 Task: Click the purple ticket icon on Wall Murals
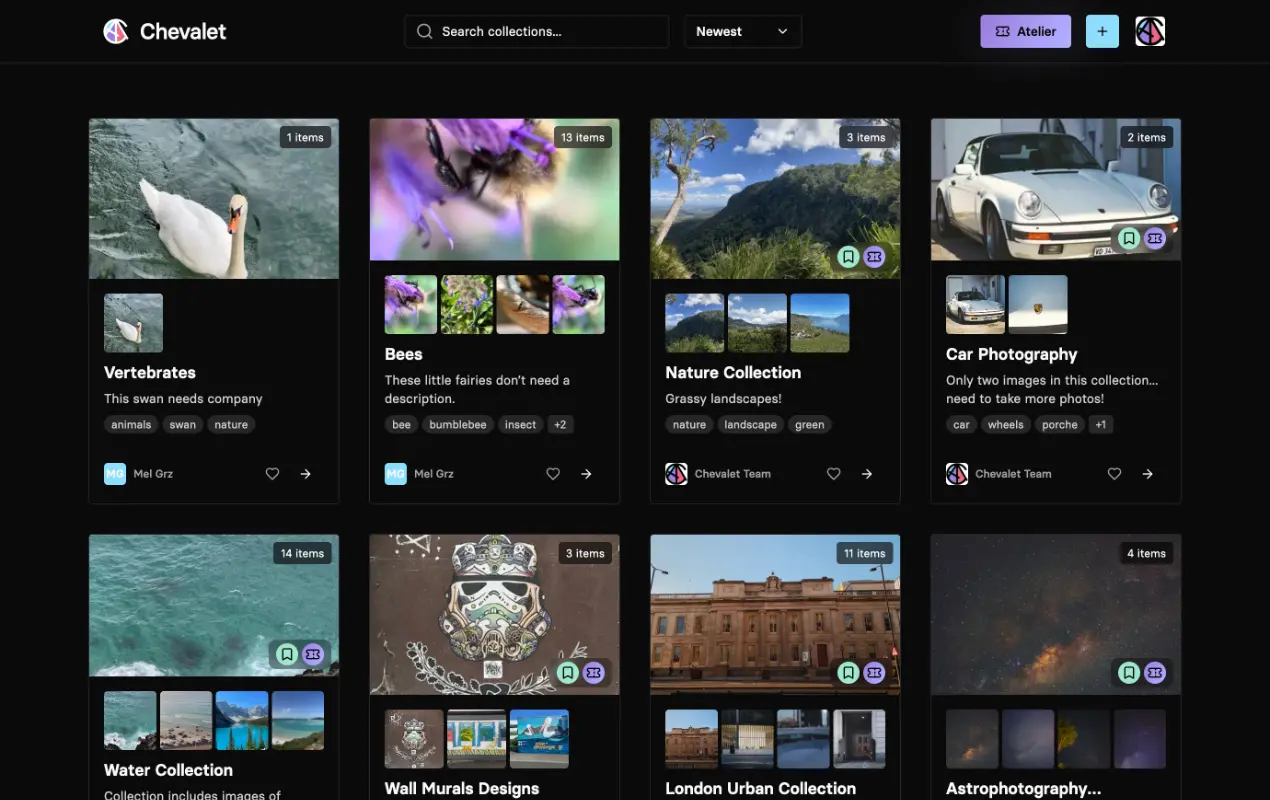coord(594,673)
